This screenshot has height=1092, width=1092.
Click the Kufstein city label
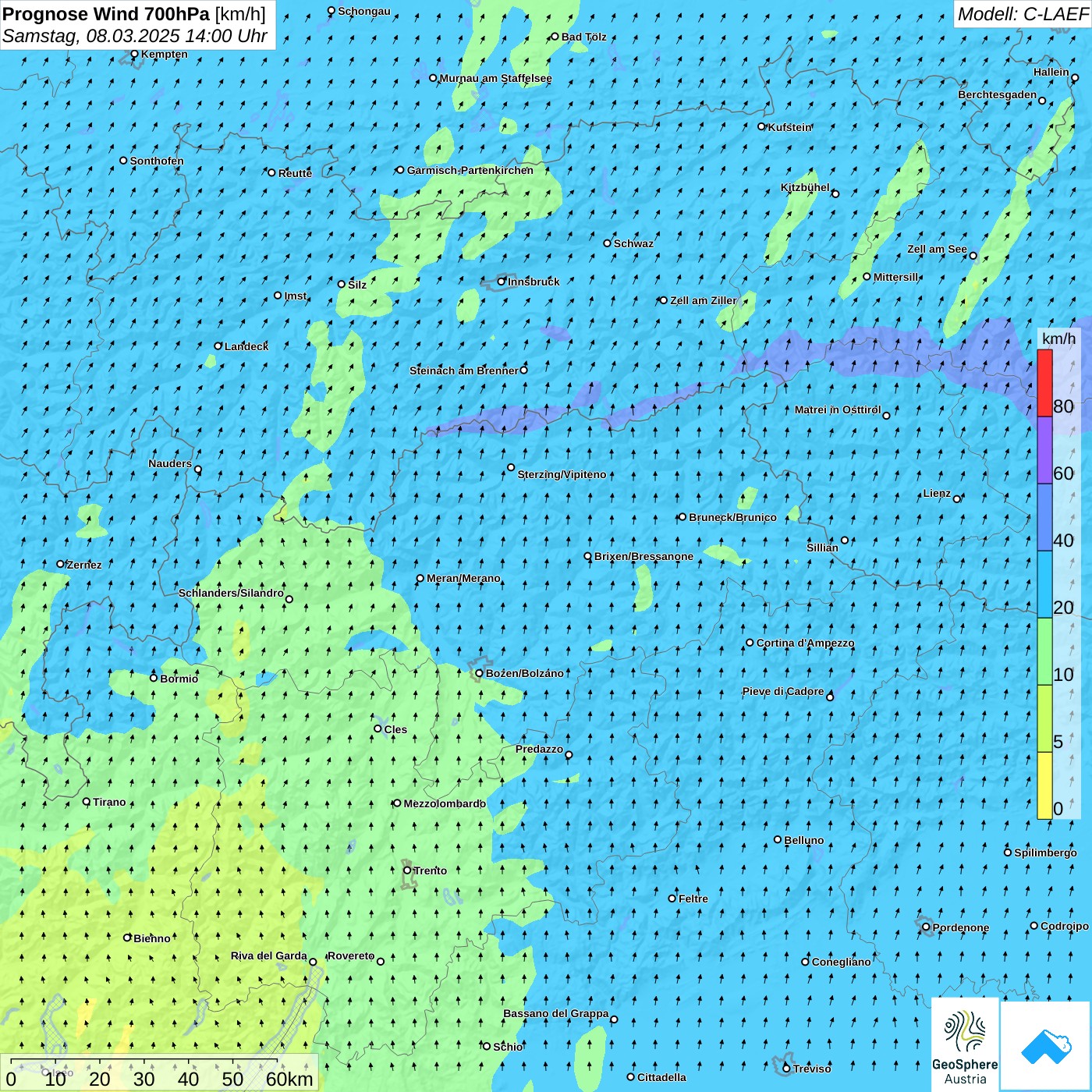coord(790,127)
